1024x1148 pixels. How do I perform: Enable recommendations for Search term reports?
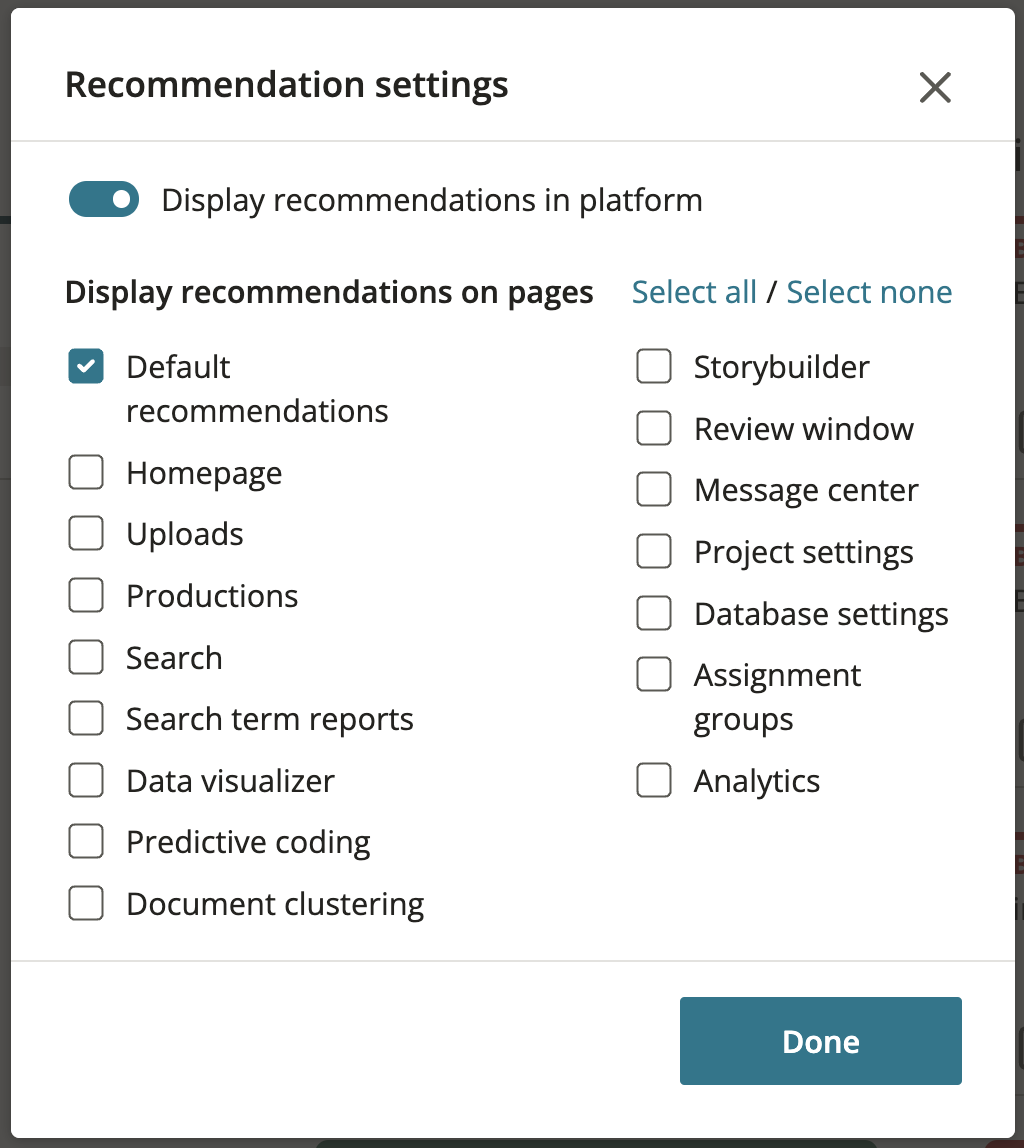point(86,718)
